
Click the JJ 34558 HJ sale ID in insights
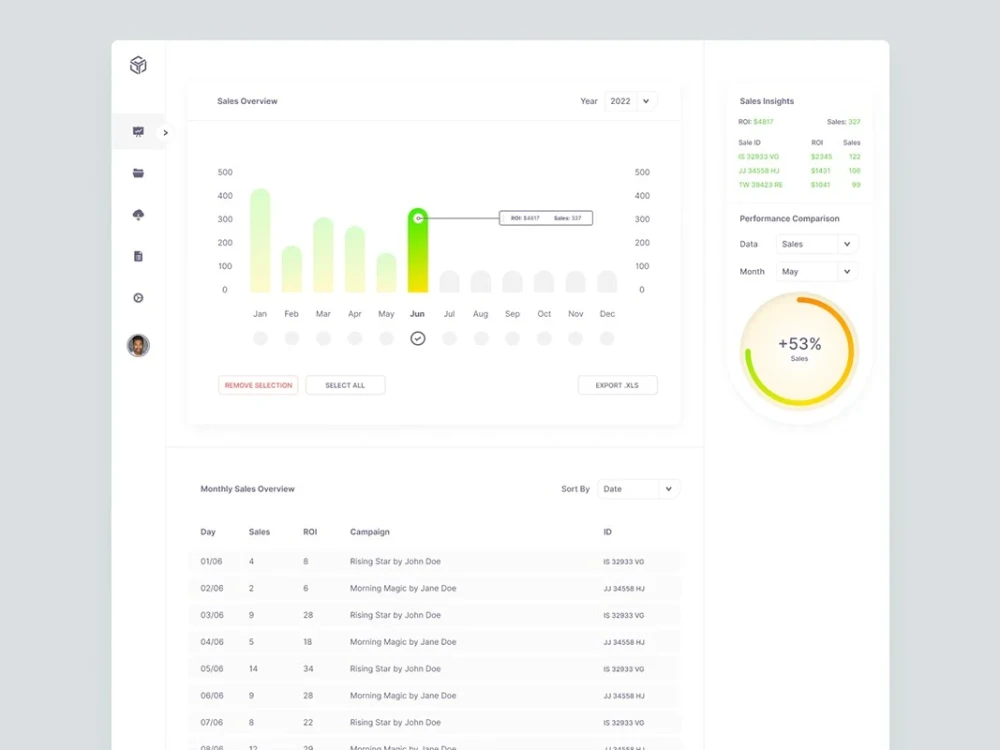[758, 170]
